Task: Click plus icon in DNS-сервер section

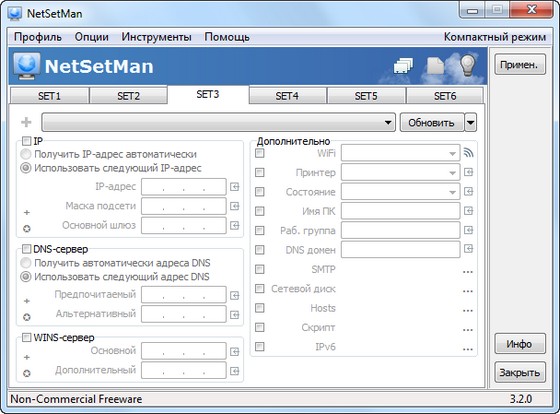Action: click(27, 301)
